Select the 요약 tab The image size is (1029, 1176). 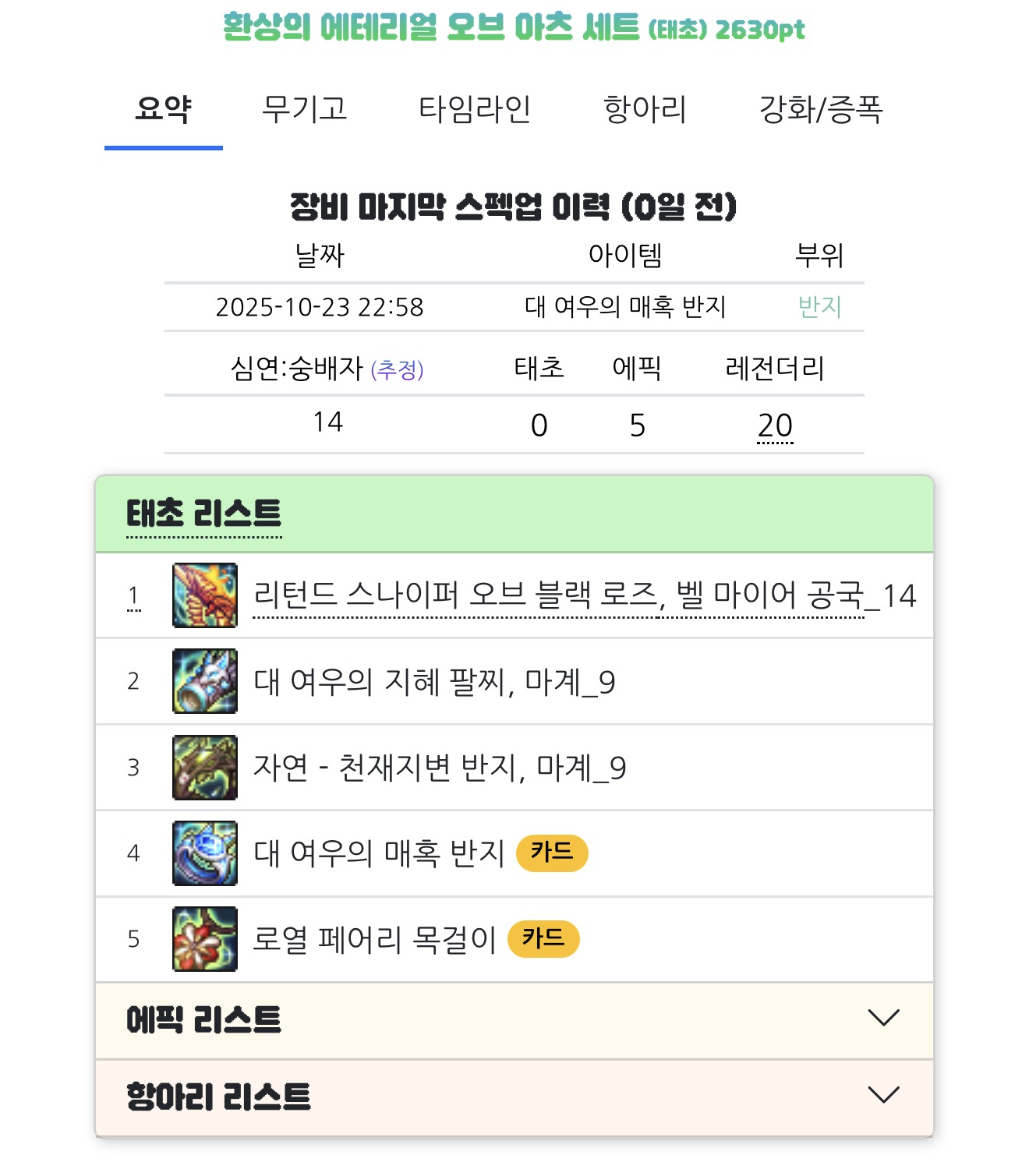164,109
